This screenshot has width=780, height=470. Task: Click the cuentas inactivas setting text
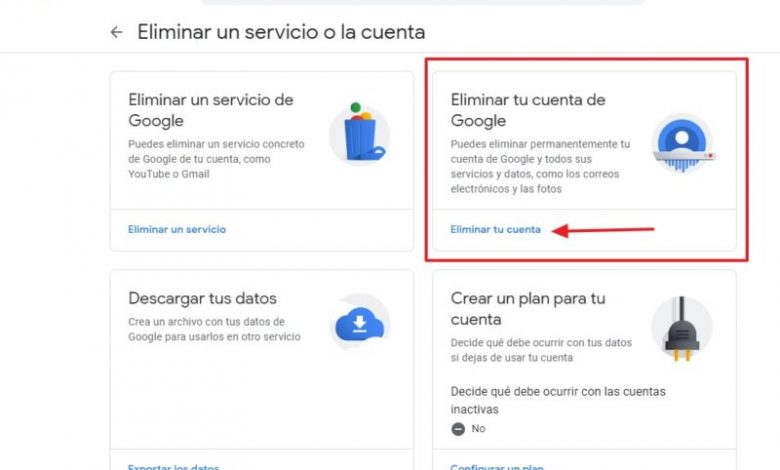558,400
